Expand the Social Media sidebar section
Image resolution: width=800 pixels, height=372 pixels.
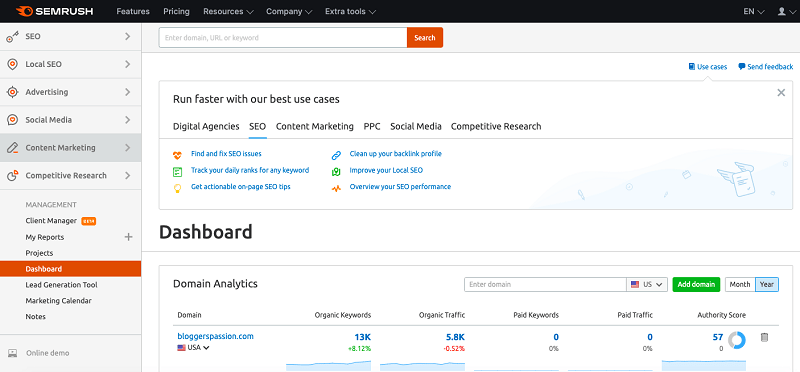[128, 120]
